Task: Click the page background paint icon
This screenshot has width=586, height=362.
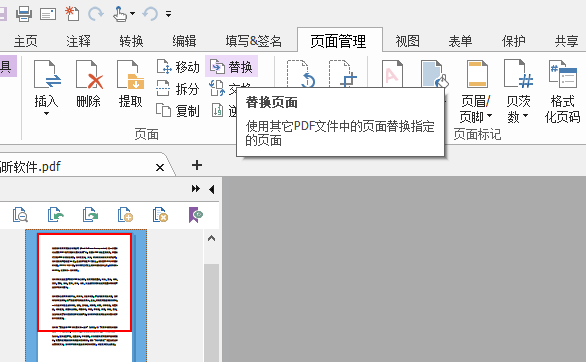Action: tap(434, 74)
